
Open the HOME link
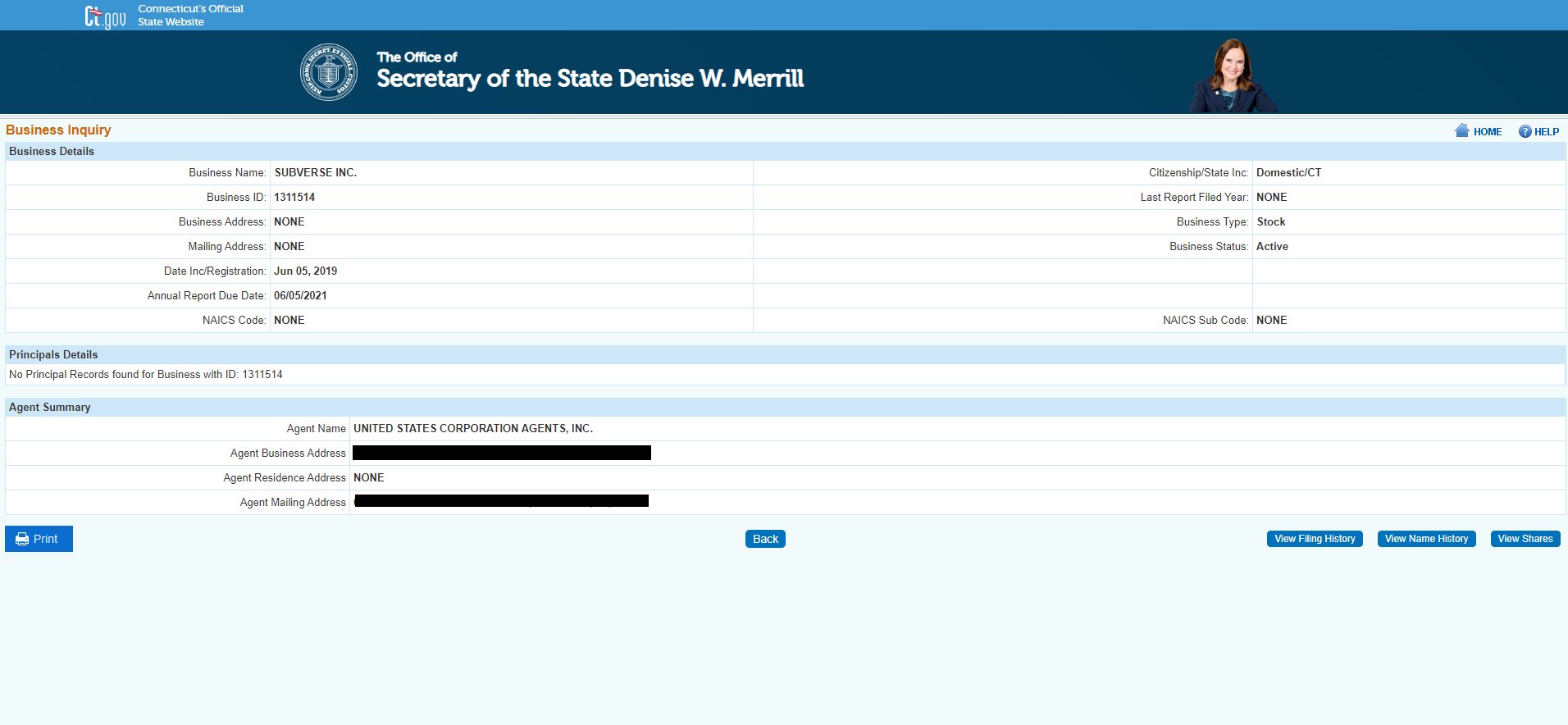point(1487,131)
